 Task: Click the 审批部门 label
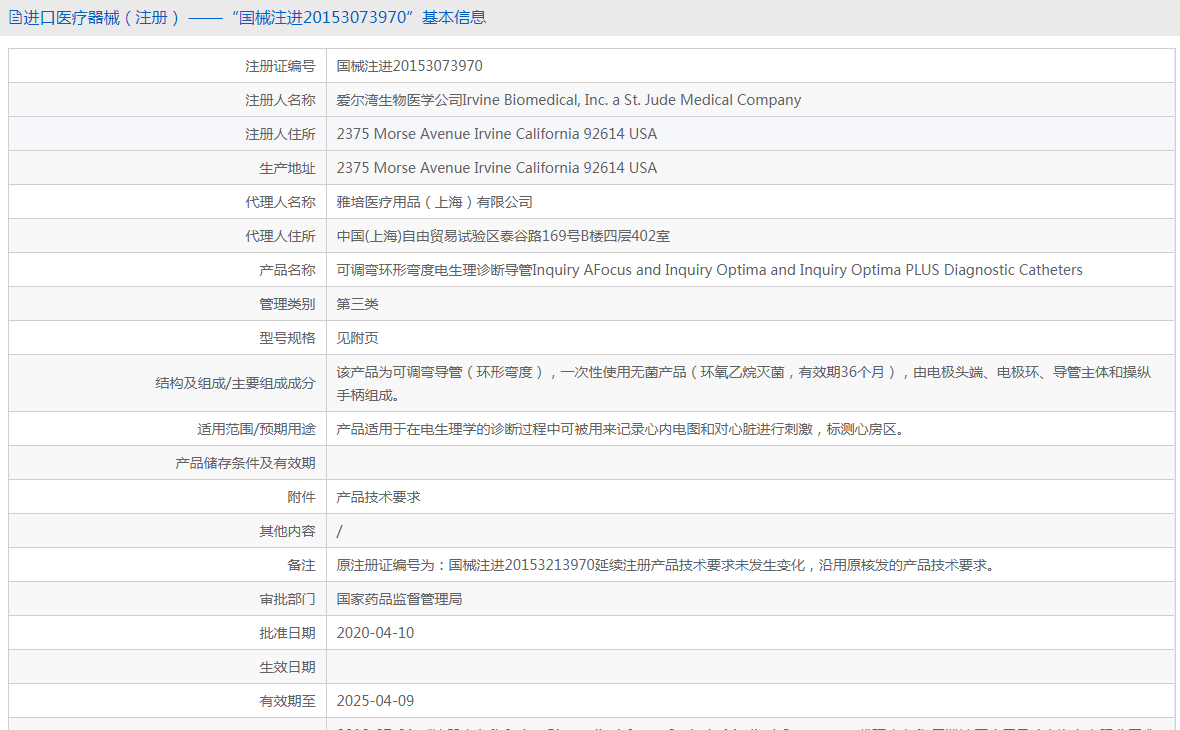point(287,599)
